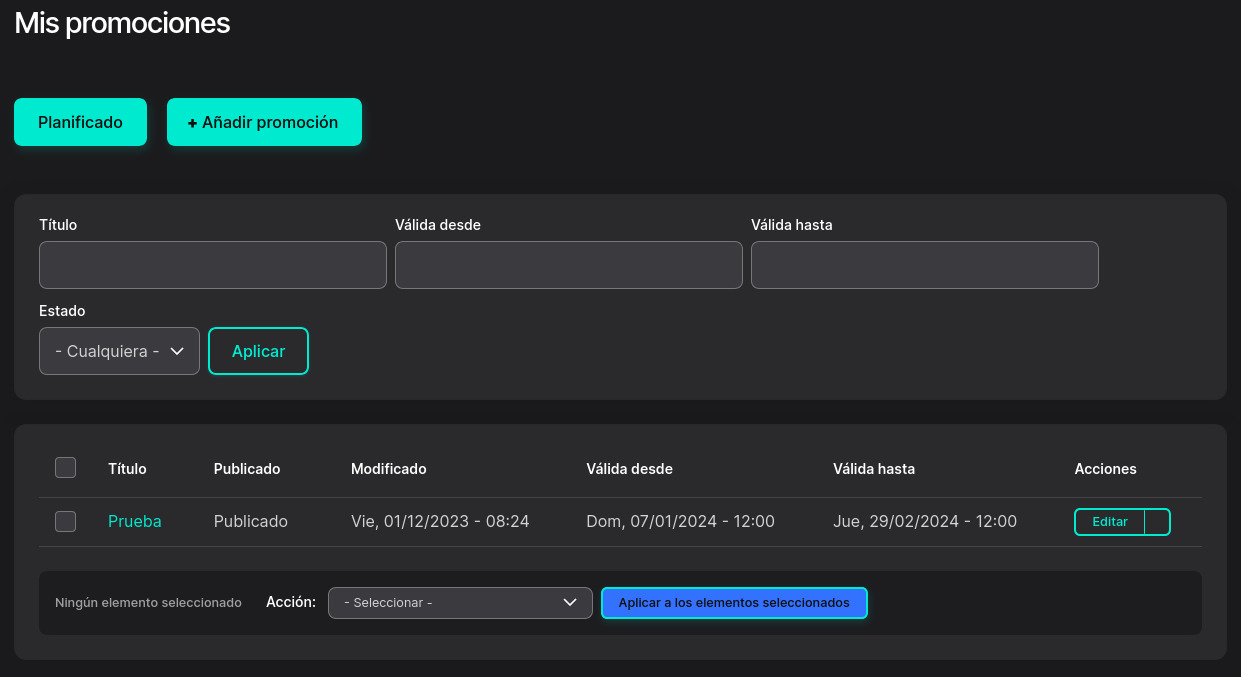
Task: Click the Publicado column header
Action: (247, 469)
